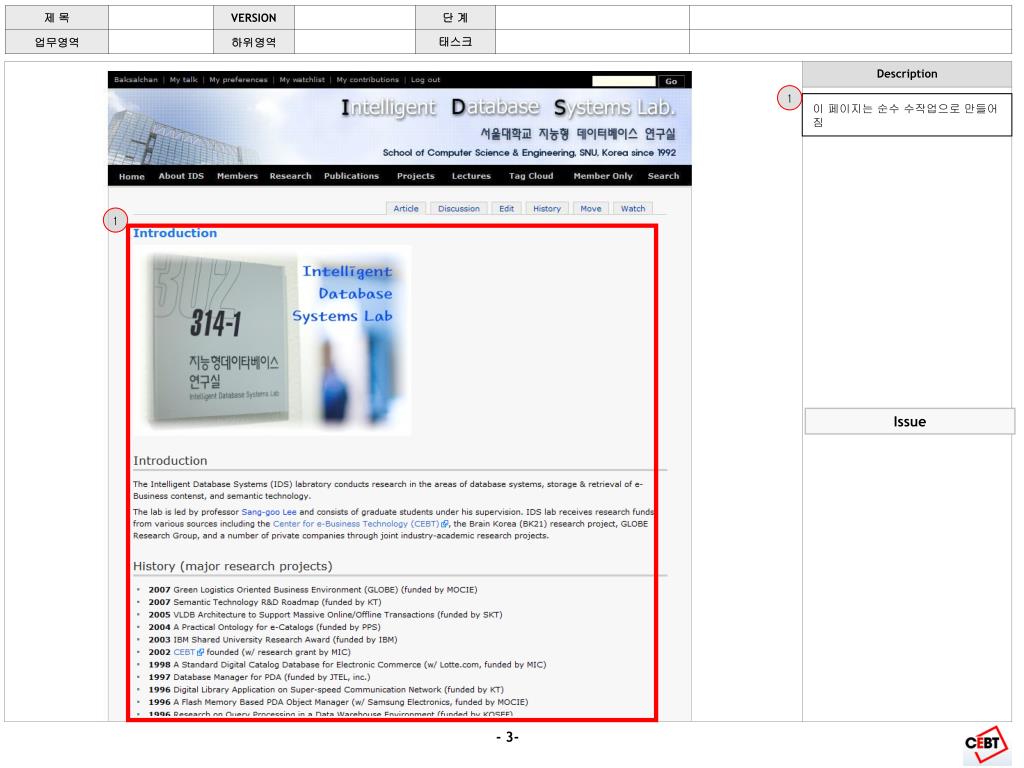
Task: Click the 제목 header cell
Action: 57,18
